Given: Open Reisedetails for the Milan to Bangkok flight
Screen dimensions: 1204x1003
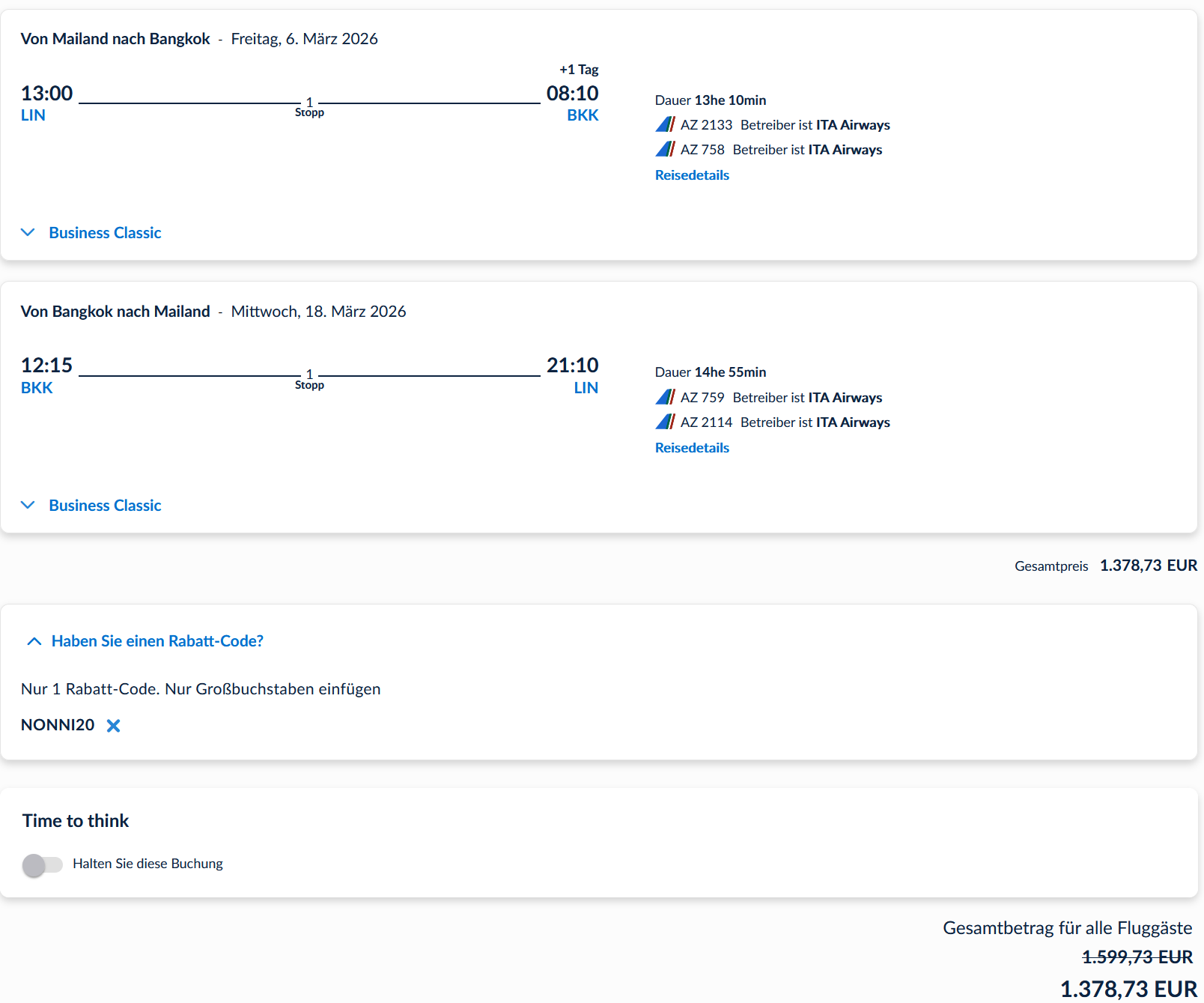Looking at the screenshot, I should click(691, 175).
